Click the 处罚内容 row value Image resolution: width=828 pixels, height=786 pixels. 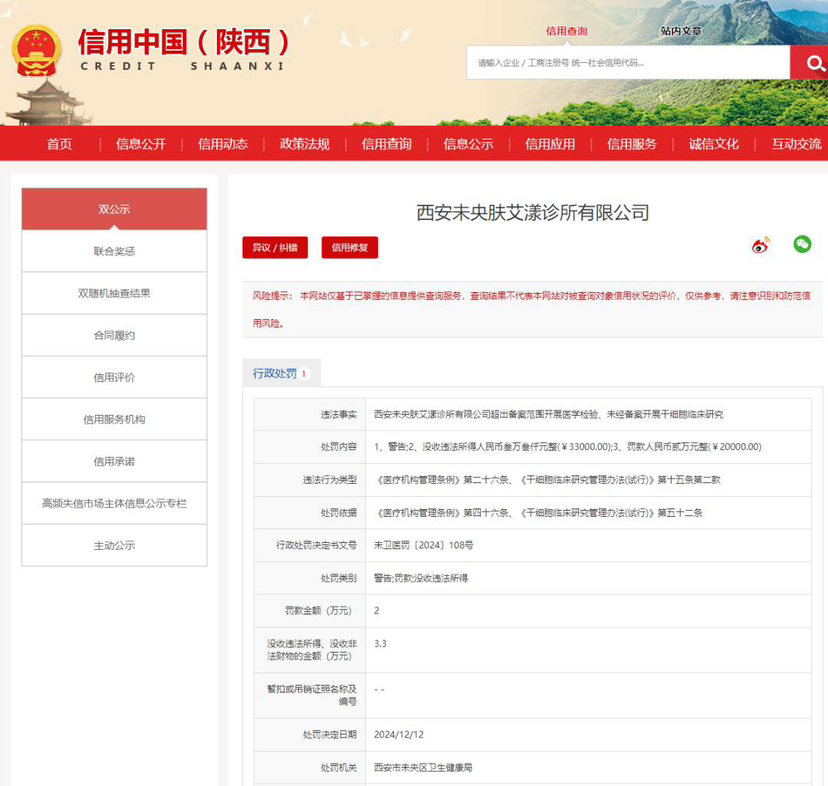[568, 447]
